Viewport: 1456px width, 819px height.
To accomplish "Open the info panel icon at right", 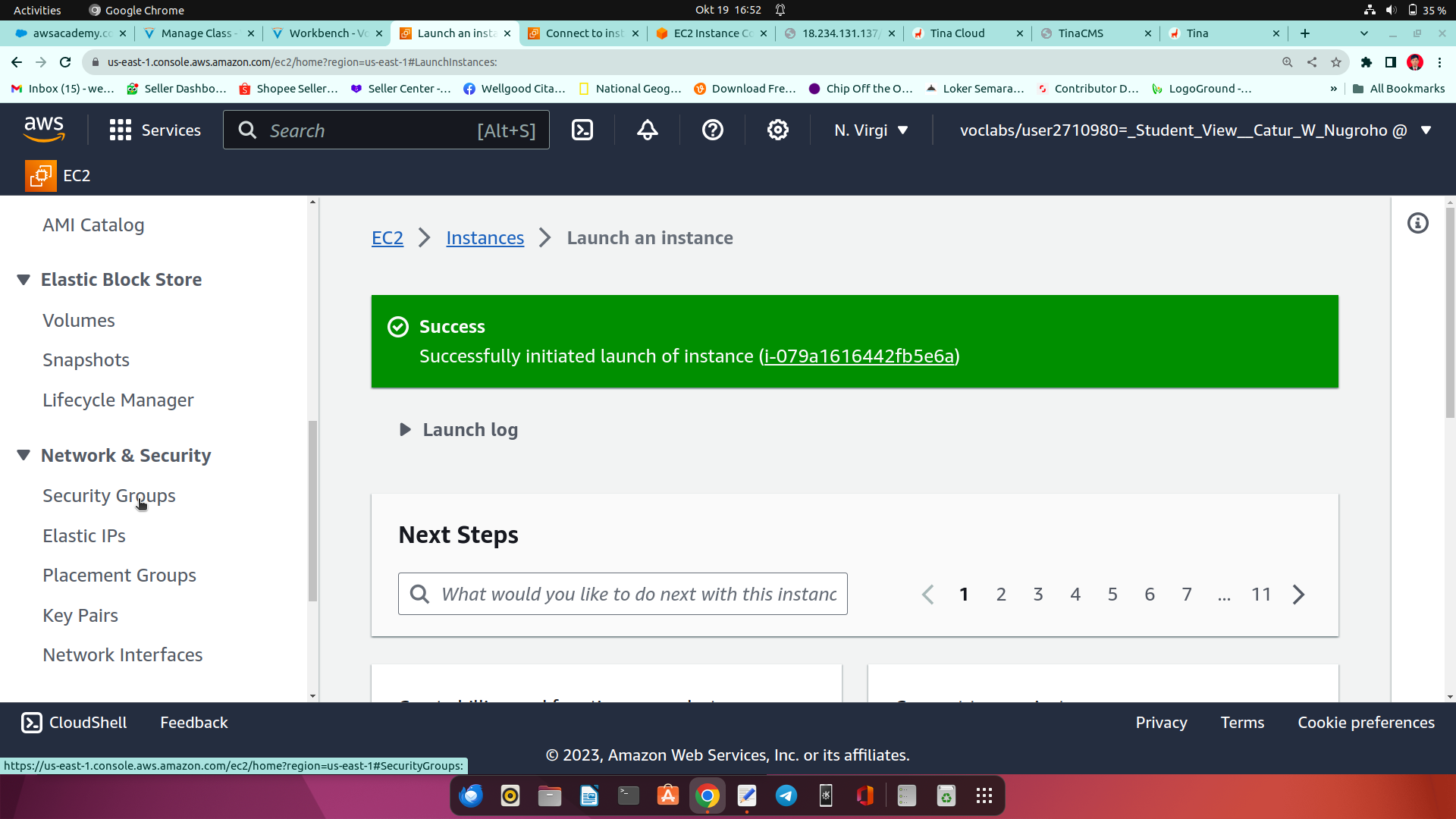I will (x=1417, y=223).
